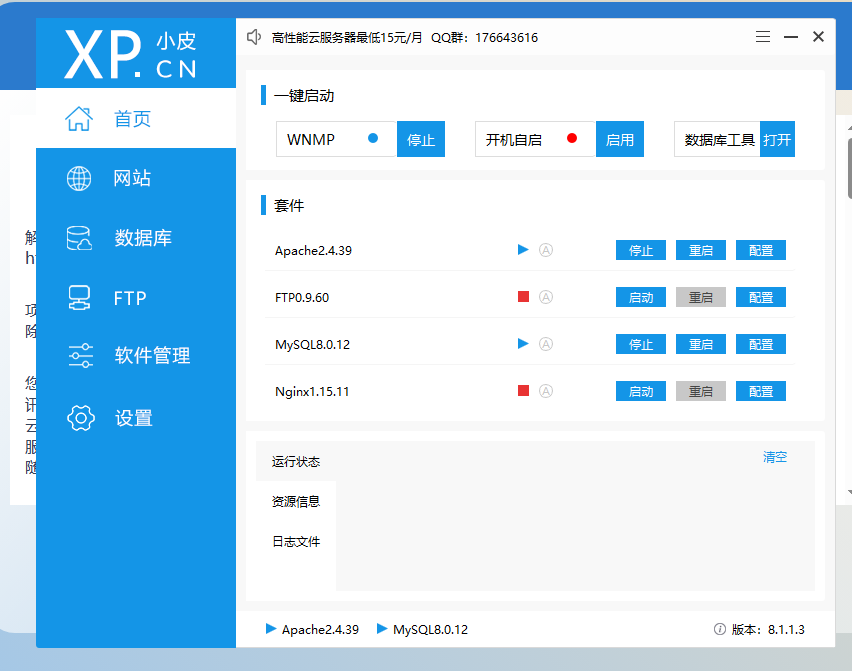This screenshot has width=852, height=671.
Task: Click the sliders icon for 软件管理
Action: coord(79,356)
